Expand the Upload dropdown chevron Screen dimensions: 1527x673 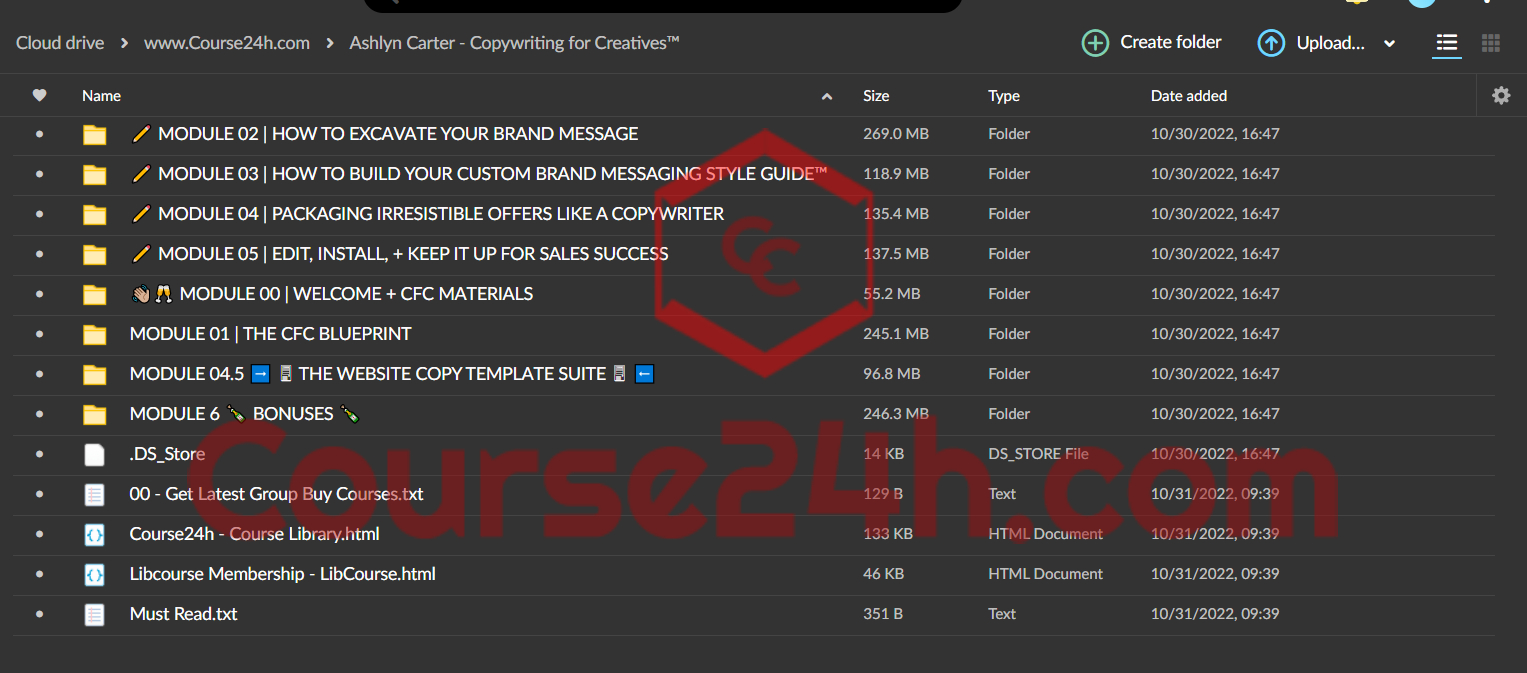pos(1389,44)
